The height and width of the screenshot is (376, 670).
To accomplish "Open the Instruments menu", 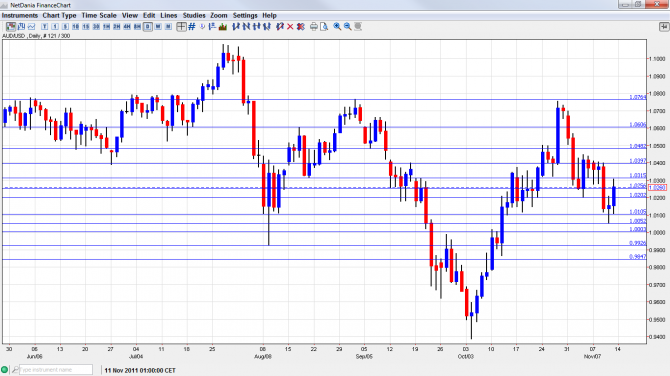I will (20, 15).
